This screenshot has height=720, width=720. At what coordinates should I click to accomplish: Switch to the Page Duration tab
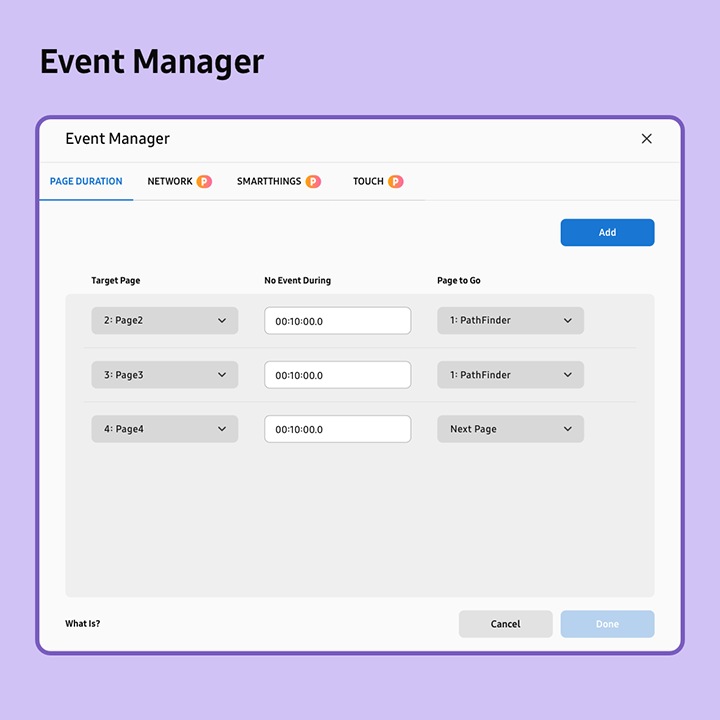[x=86, y=182]
